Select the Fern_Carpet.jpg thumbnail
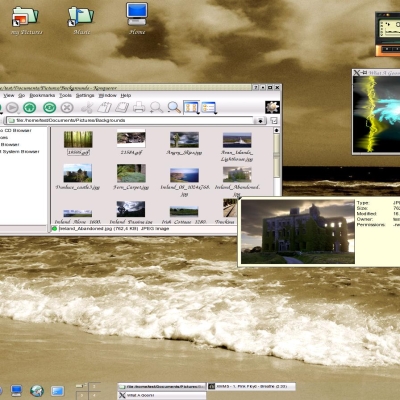 (x=131, y=173)
